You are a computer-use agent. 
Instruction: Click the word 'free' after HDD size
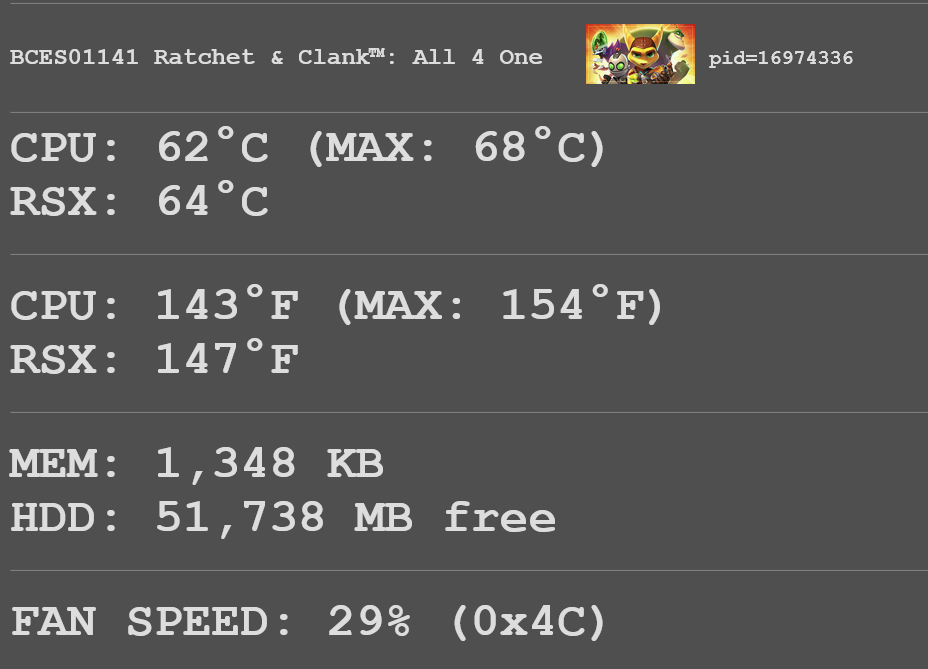tap(500, 517)
